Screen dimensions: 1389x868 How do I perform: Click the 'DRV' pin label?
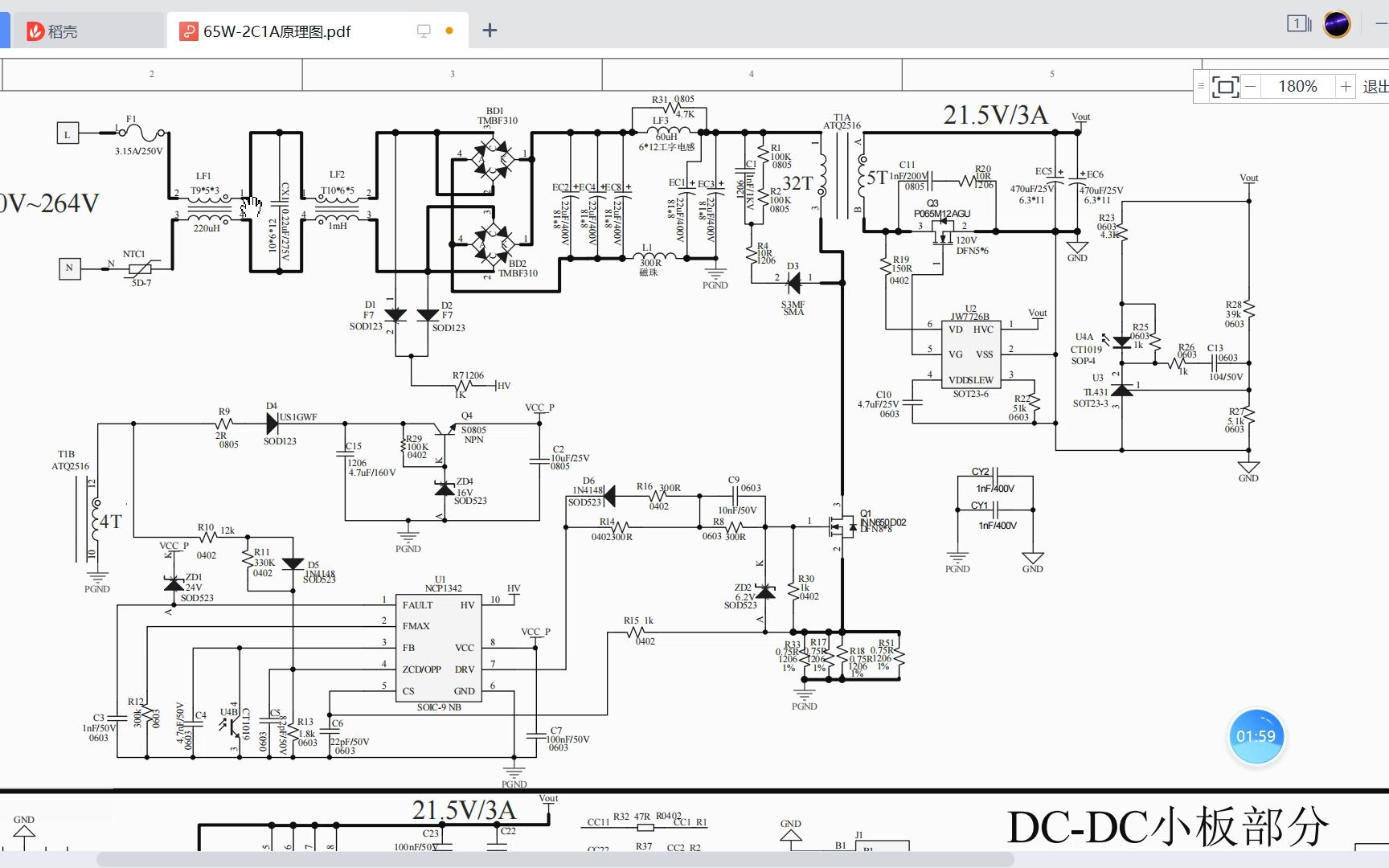[x=465, y=669]
